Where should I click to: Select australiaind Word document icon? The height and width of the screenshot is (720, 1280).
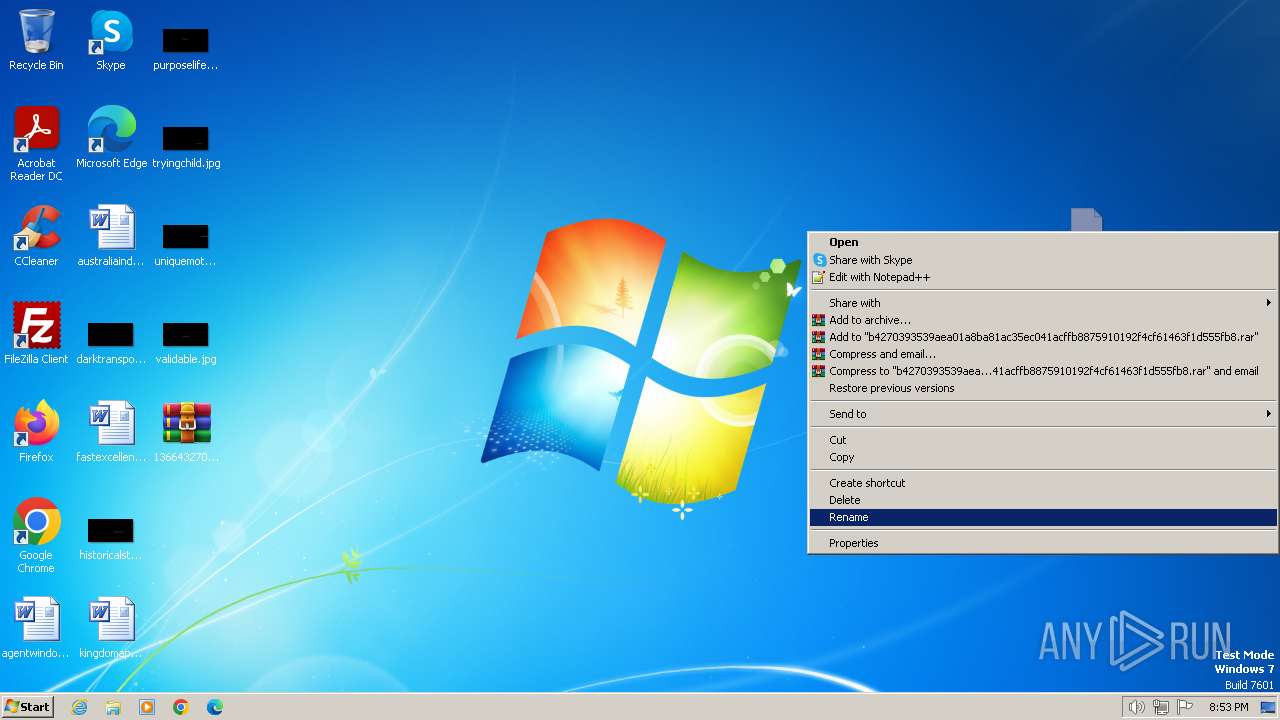tap(111, 235)
